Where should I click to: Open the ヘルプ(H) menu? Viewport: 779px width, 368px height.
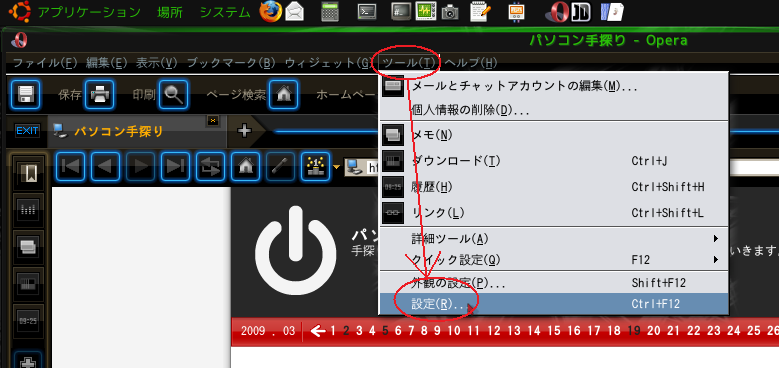coord(470,63)
